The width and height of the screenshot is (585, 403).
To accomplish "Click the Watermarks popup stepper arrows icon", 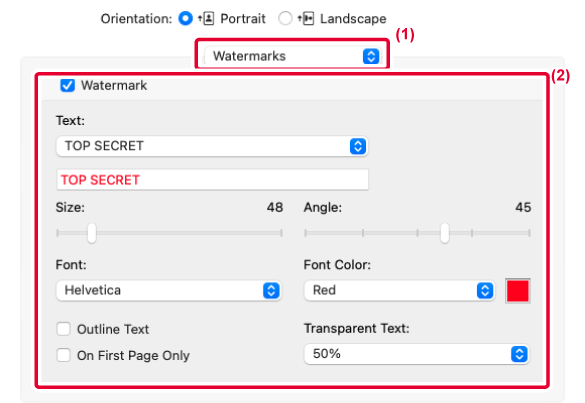I will (x=371, y=56).
